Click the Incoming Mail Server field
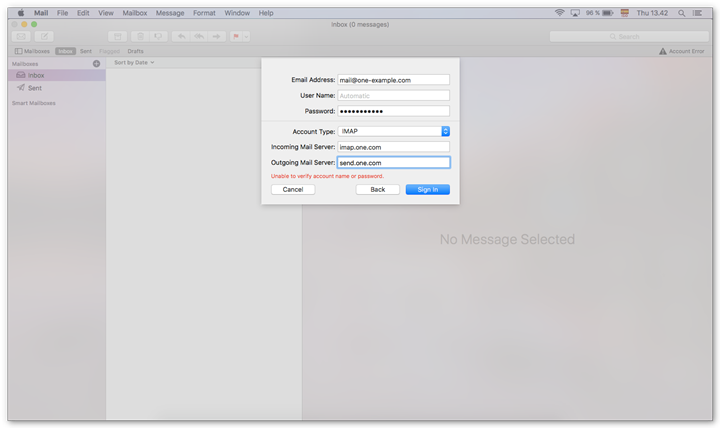Screen dimensions: 720x428 (x=393, y=147)
